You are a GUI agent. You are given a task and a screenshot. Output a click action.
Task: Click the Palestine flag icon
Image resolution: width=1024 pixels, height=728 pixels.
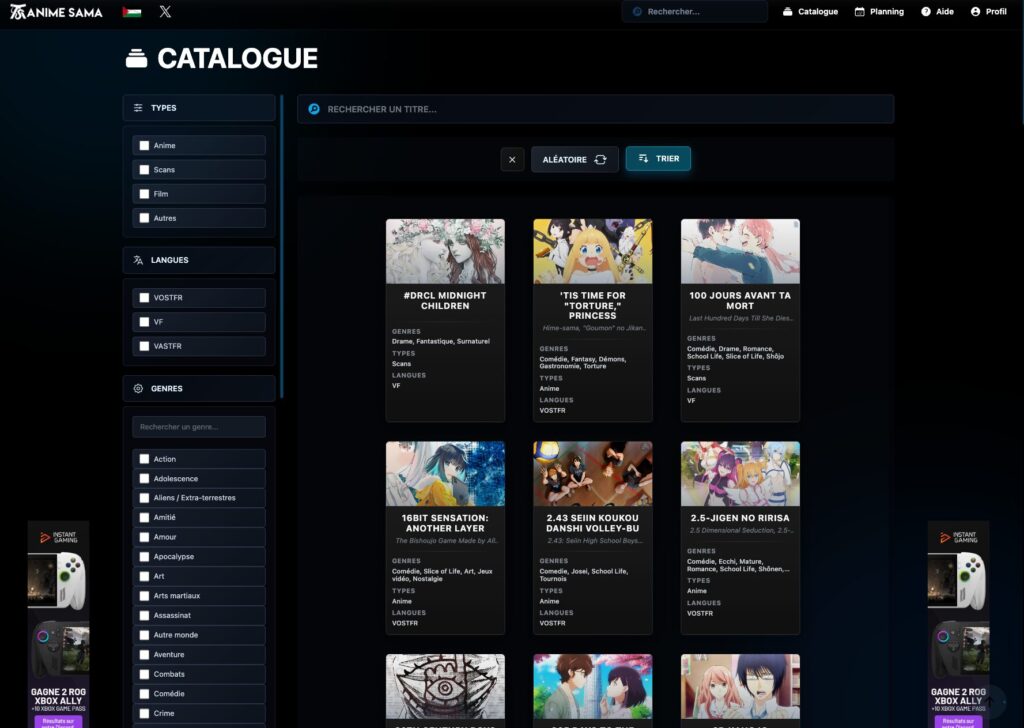point(132,12)
